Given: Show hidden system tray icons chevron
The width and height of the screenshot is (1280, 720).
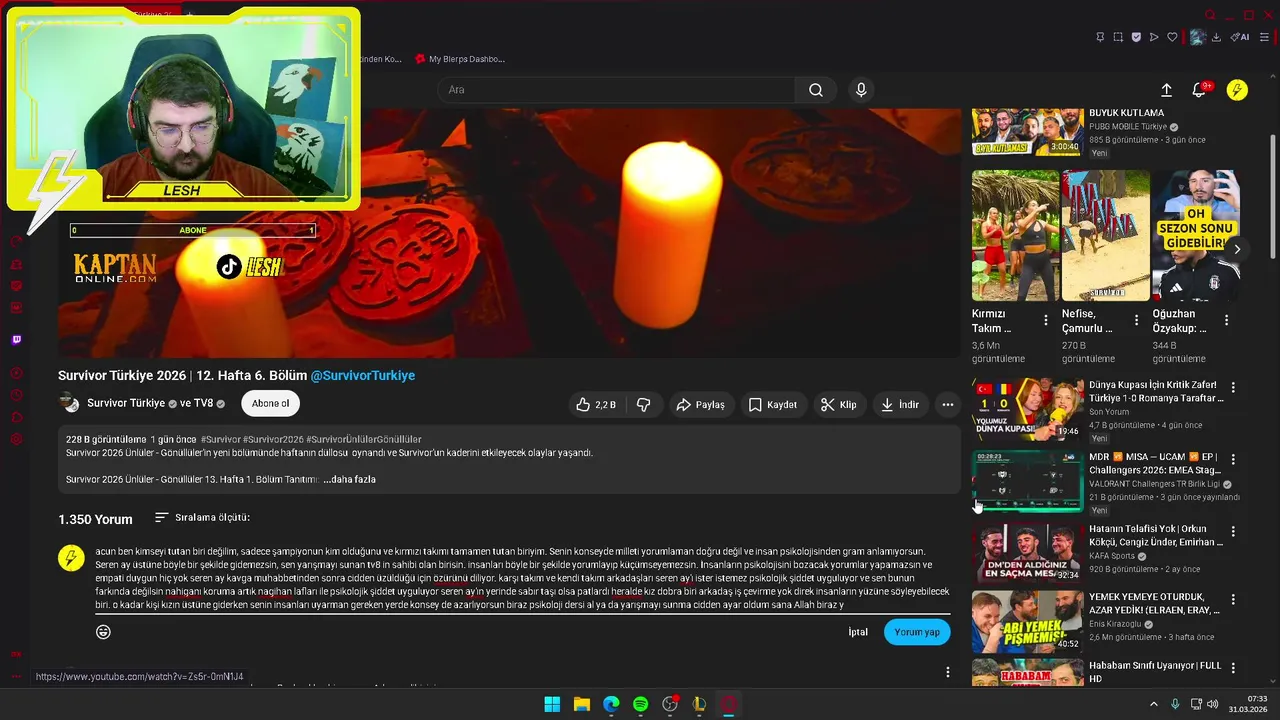Looking at the screenshot, I should 1154,704.
